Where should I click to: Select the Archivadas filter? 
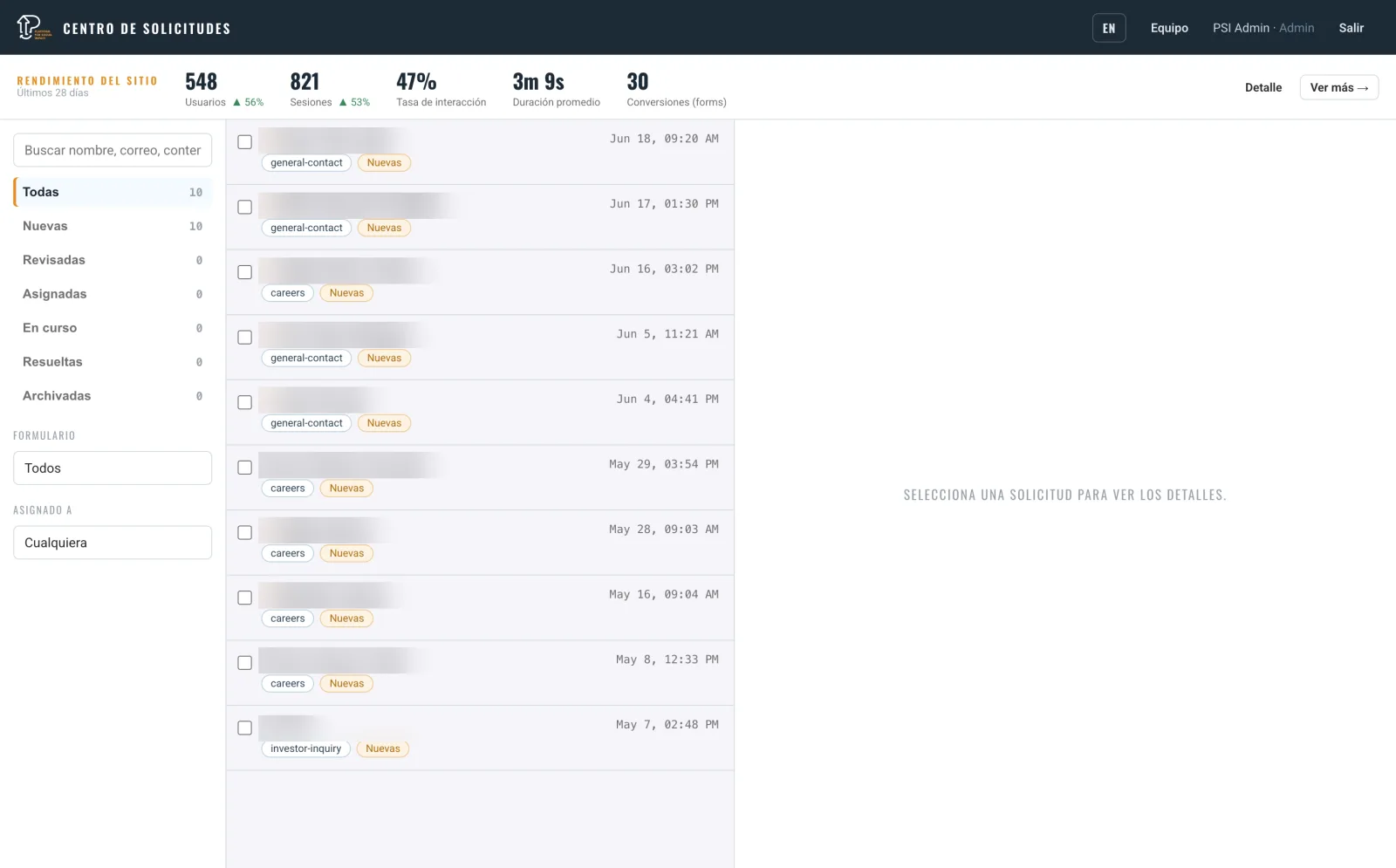pos(113,396)
